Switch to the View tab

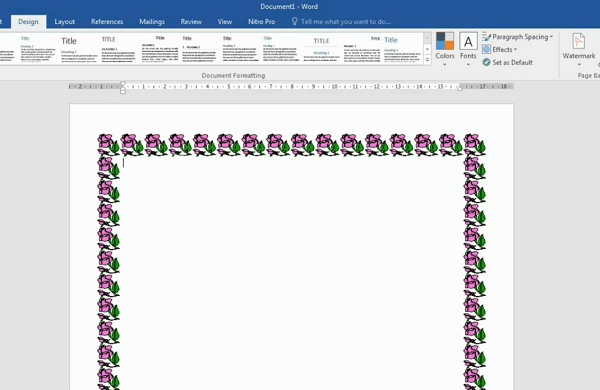coord(225,22)
